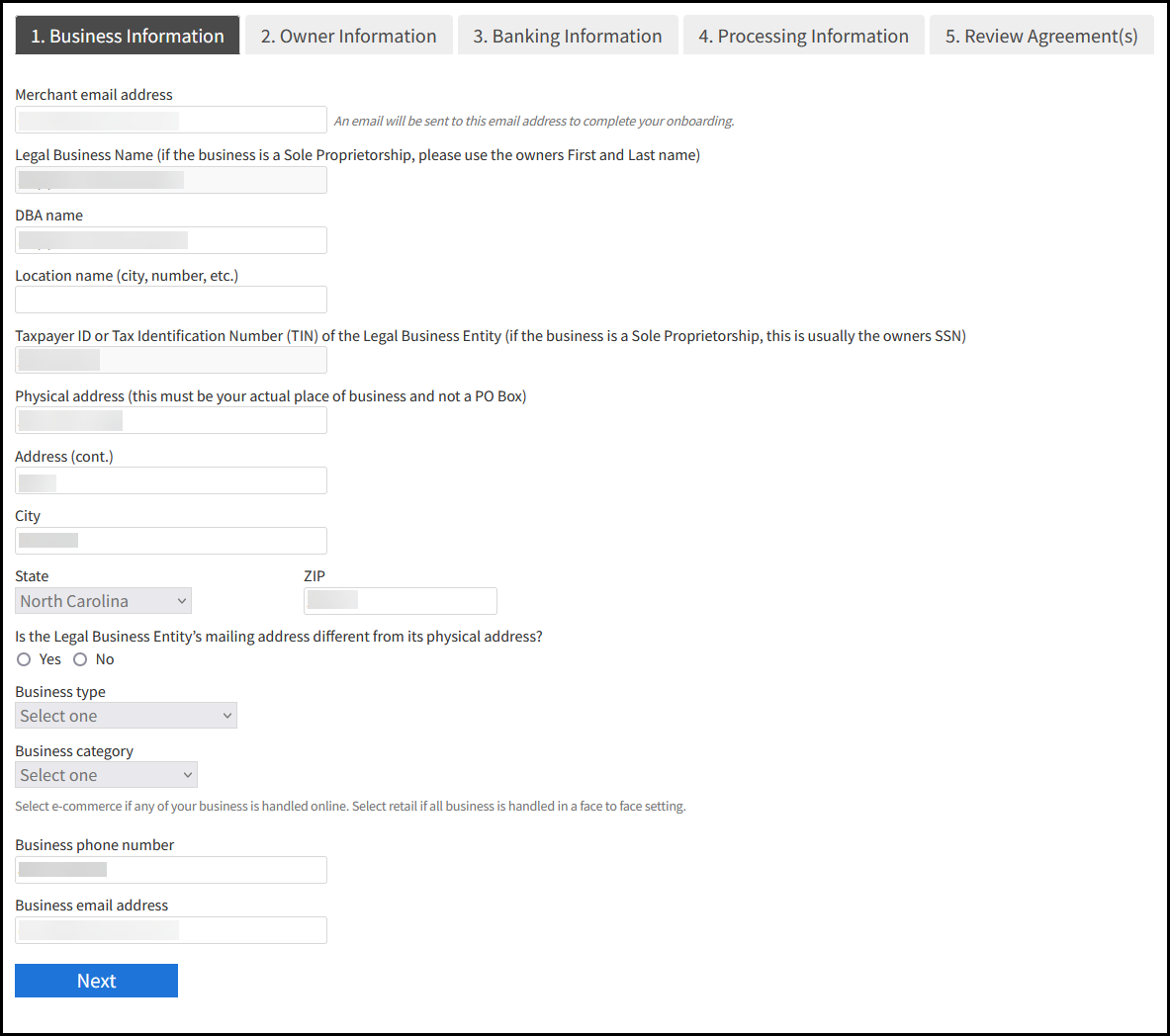Open the Business category dropdown
Image resolution: width=1170 pixels, height=1036 pixels.
tap(106, 774)
